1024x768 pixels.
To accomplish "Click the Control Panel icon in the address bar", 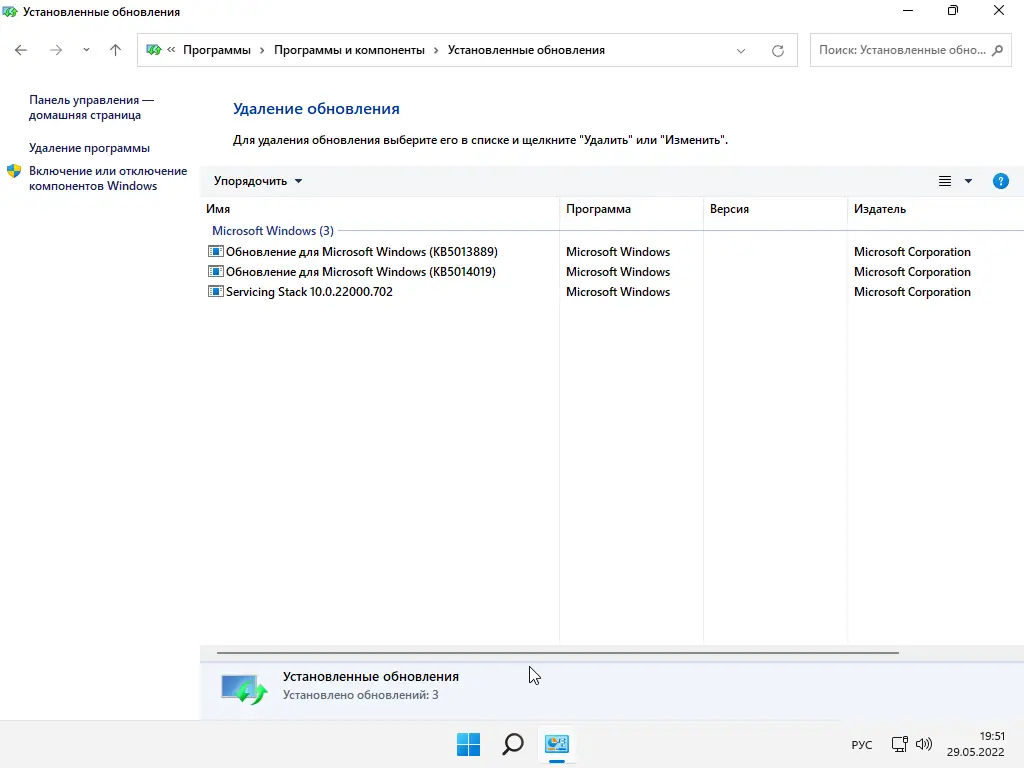I will coord(153,48).
